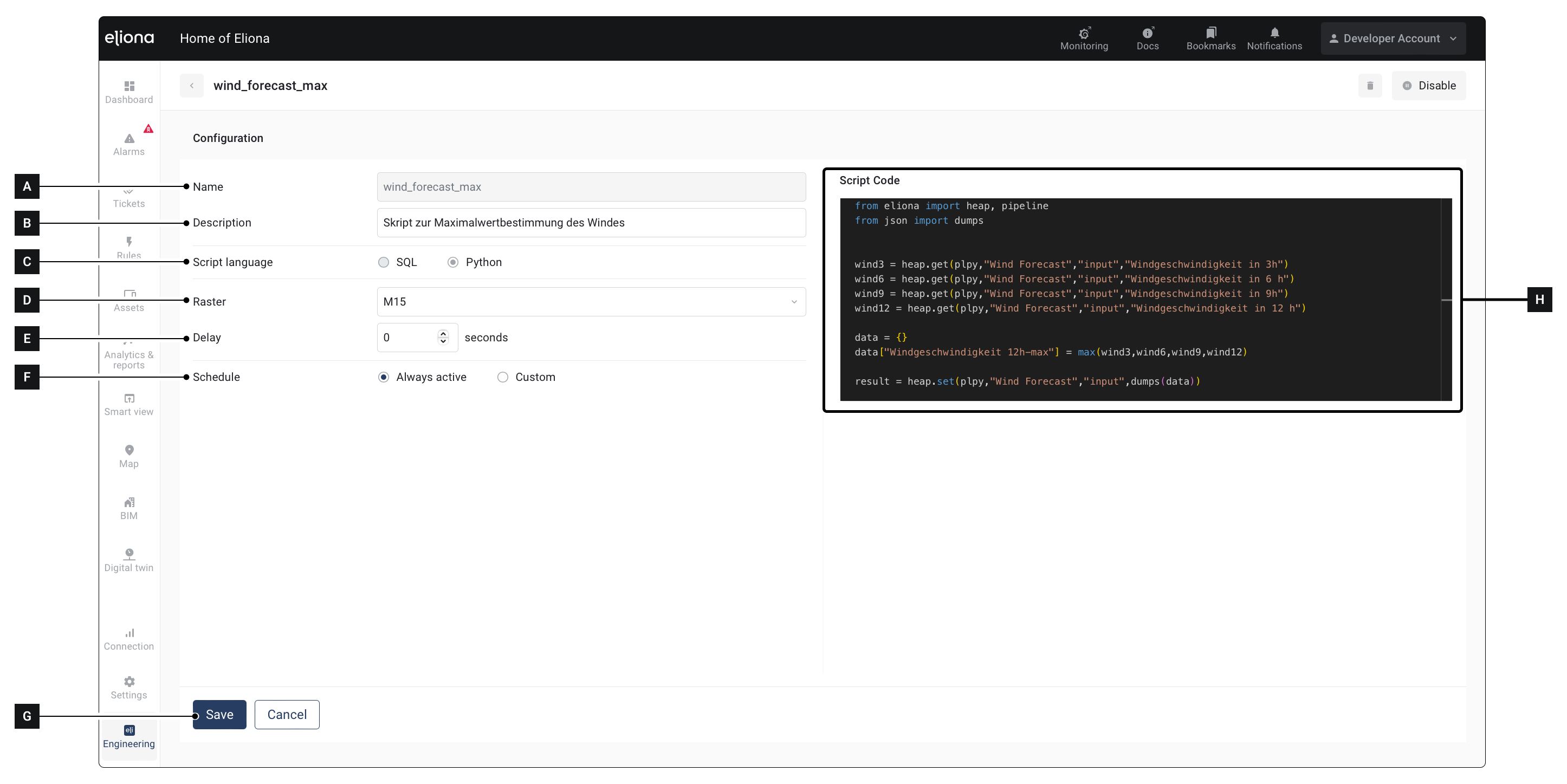The height and width of the screenshot is (784, 1567).
Task: Open the Connection sidebar item
Action: click(129, 639)
